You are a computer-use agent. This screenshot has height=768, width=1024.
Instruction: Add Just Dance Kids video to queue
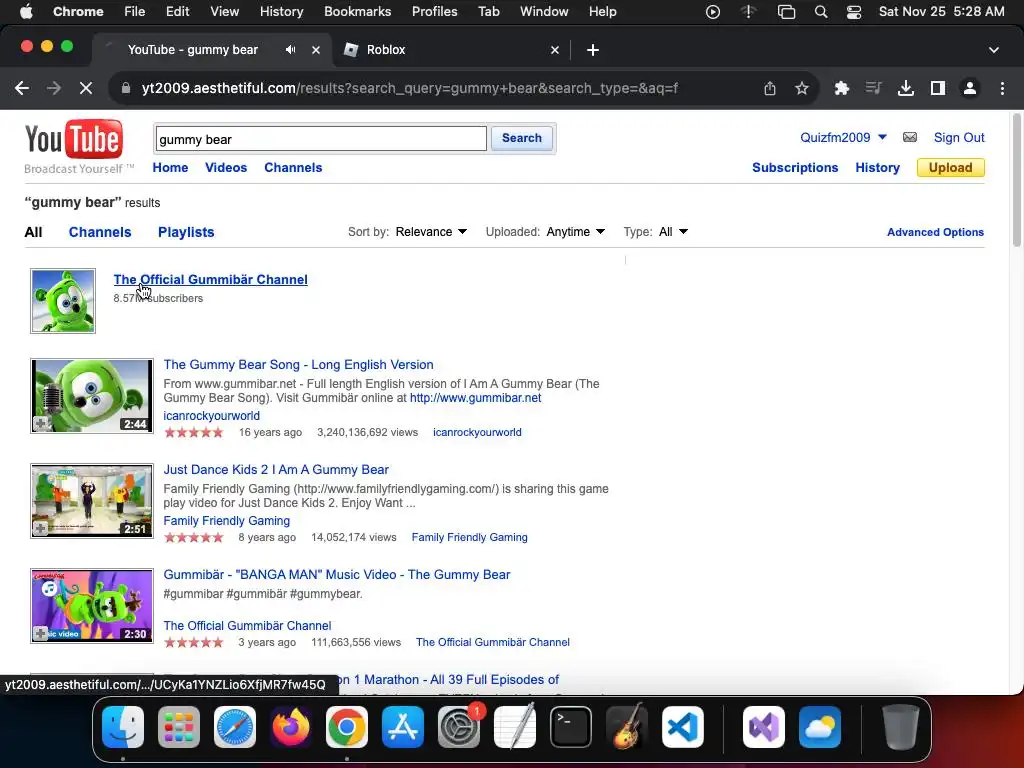[40, 528]
